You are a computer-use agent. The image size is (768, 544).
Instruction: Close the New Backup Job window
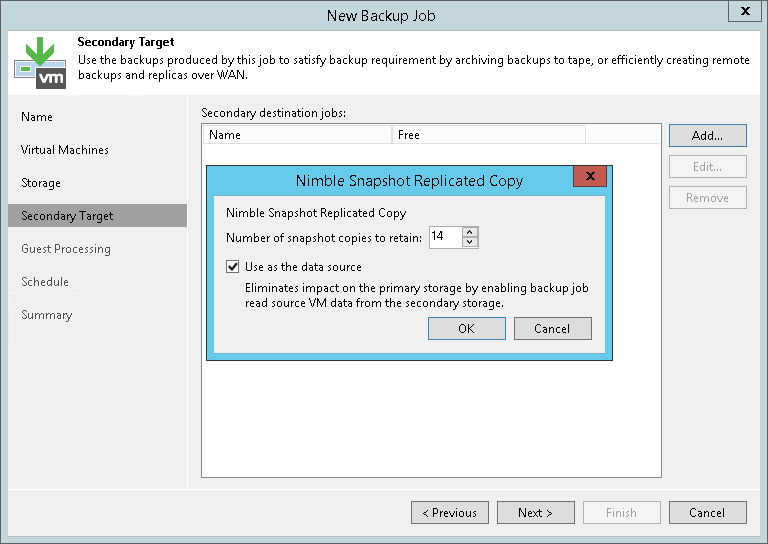coord(745,11)
